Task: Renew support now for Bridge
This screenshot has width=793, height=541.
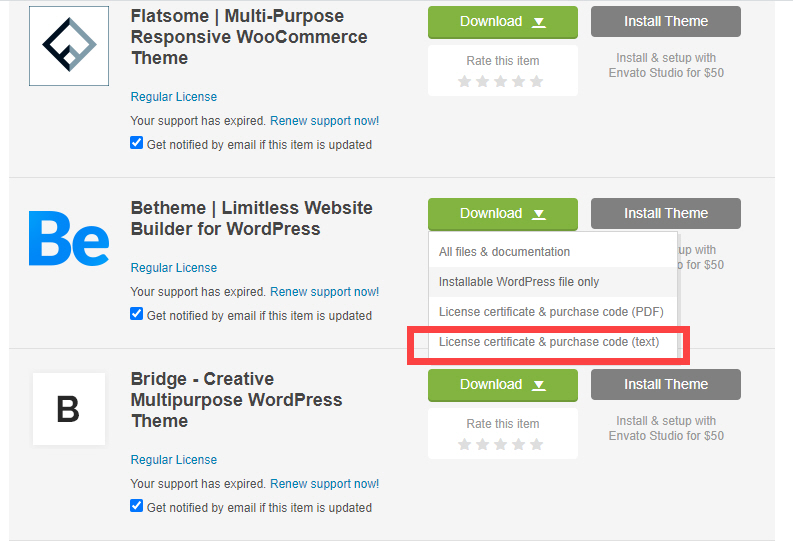Action: pyautogui.click(x=324, y=484)
